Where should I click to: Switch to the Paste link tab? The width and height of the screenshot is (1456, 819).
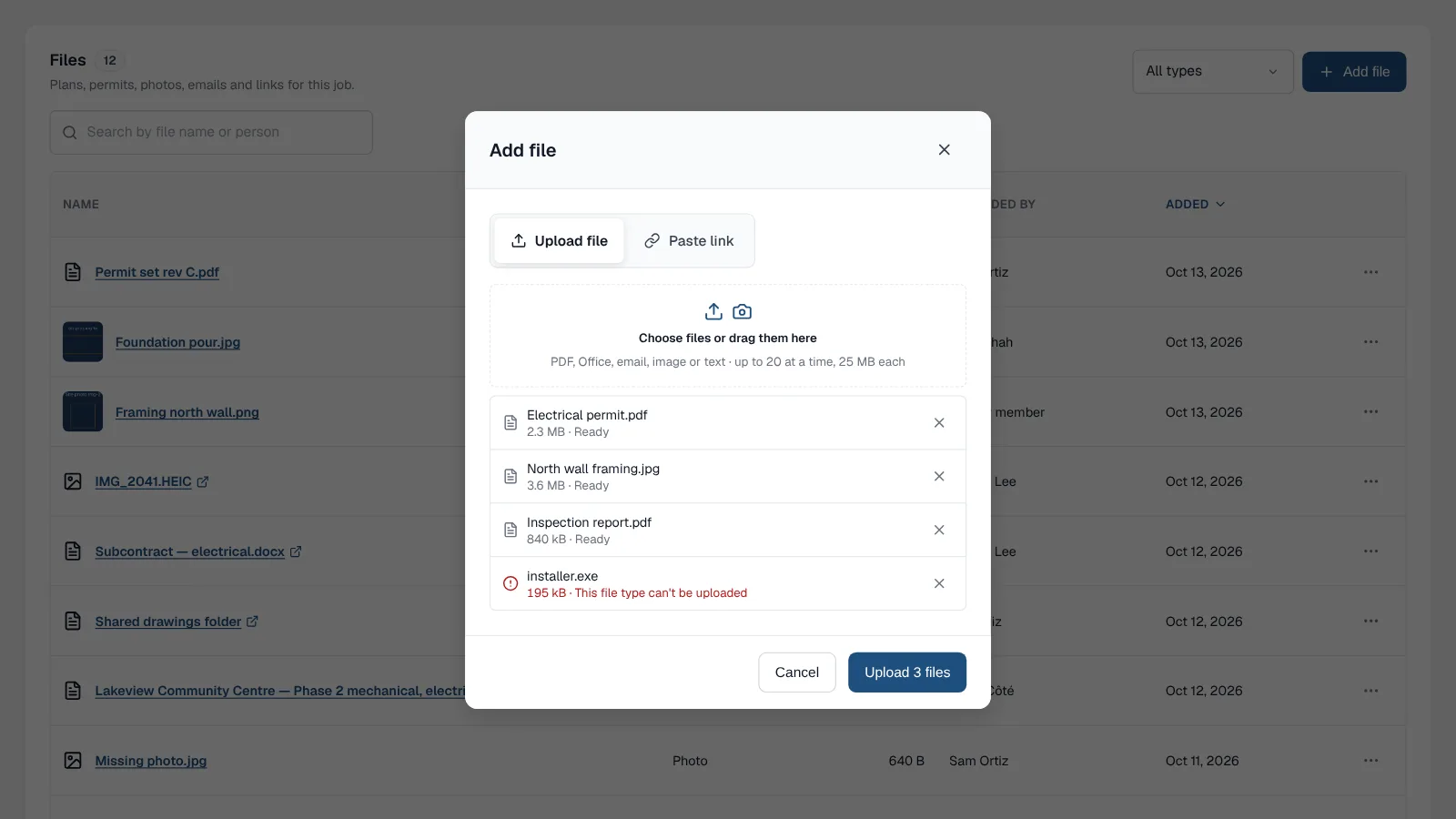pos(689,241)
